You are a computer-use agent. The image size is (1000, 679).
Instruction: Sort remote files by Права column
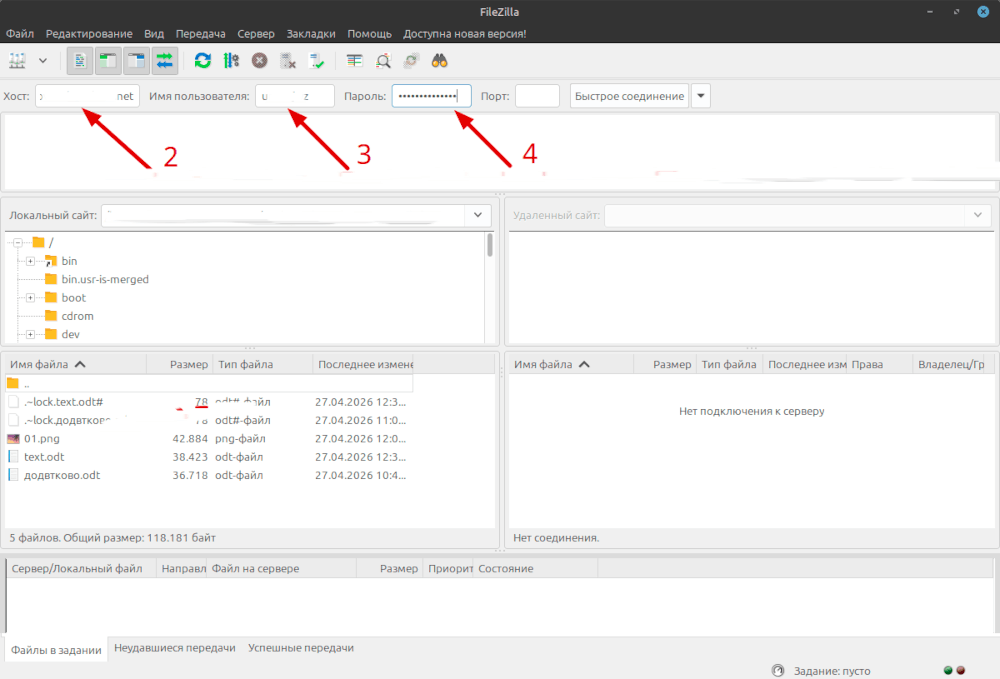(879, 364)
